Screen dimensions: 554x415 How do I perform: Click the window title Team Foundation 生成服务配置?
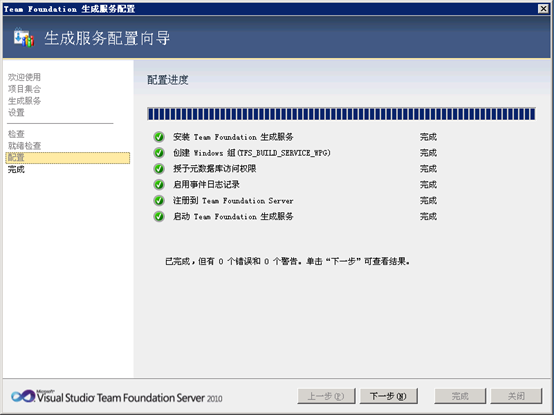(x=69, y=9)
